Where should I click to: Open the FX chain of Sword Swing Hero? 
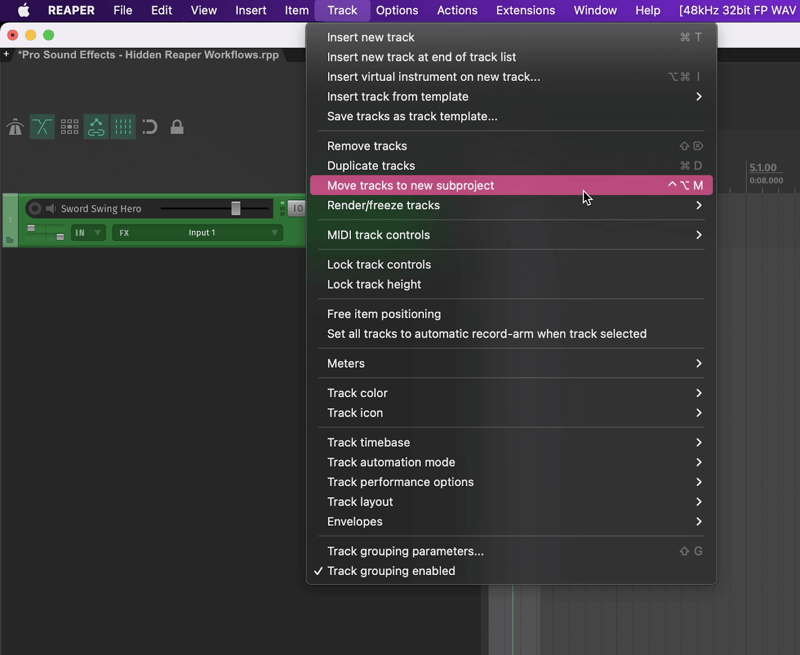click(124, 233)
